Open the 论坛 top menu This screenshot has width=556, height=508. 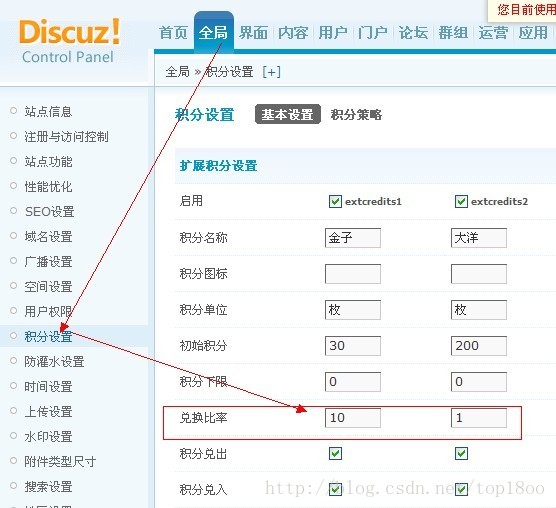[413, 33]
